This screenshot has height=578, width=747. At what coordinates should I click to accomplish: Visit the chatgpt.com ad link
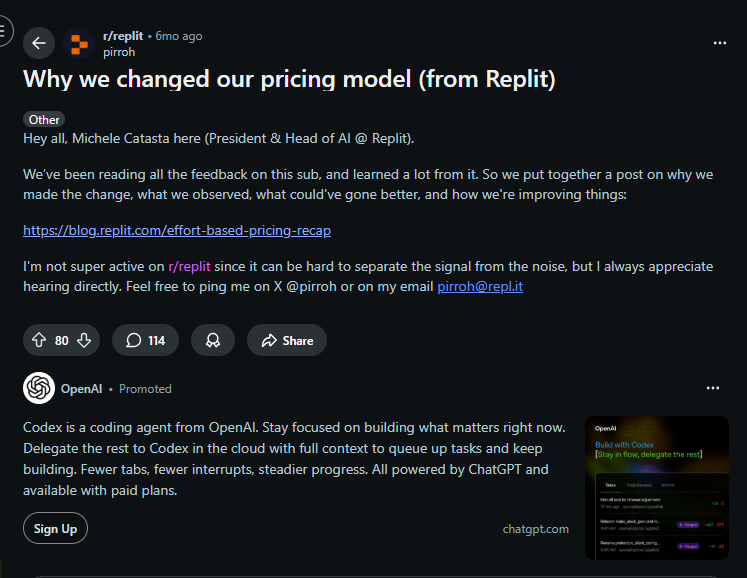pyautogui.click(x=536, y=529)
